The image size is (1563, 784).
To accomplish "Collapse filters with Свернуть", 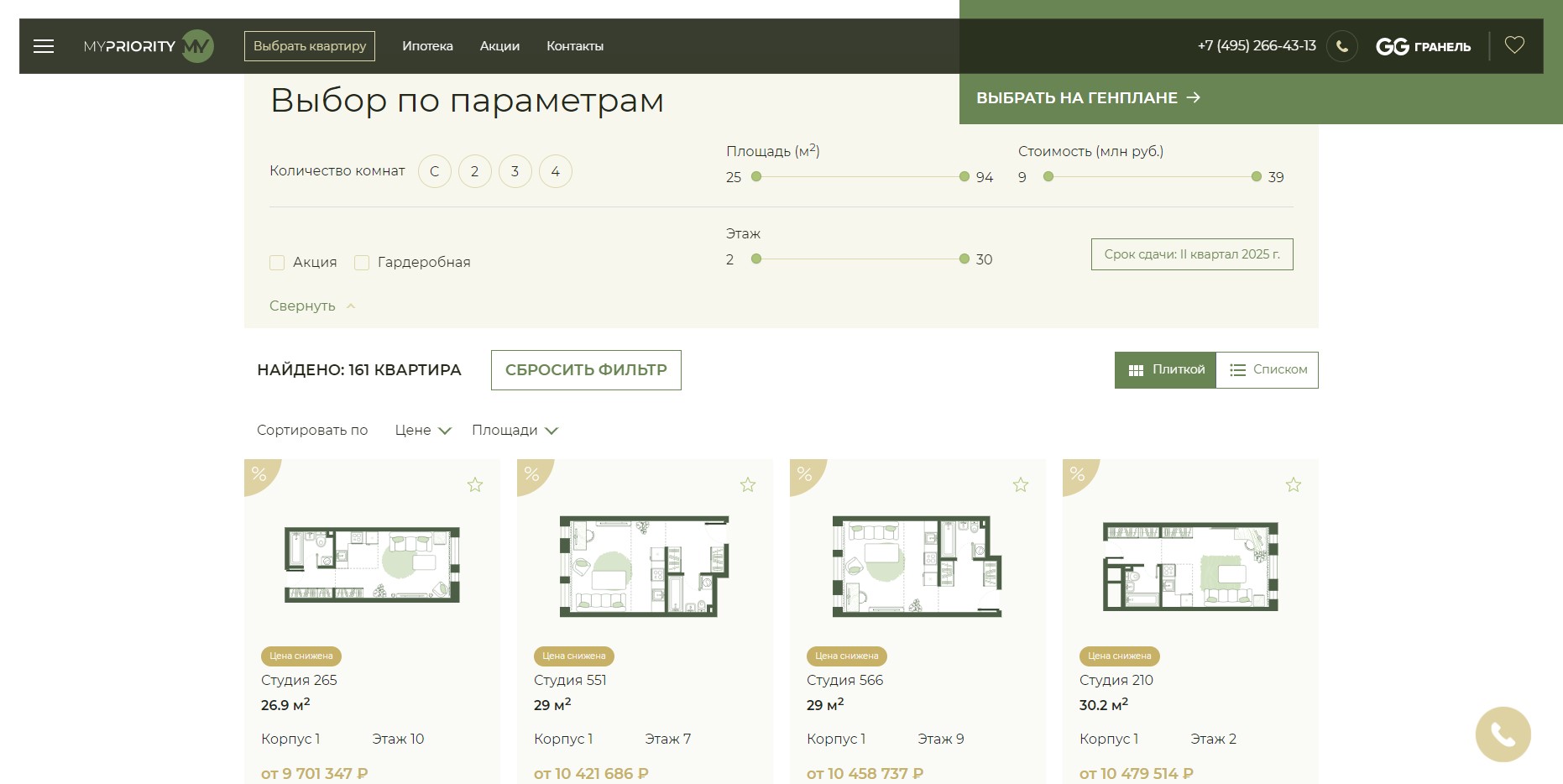I will tap(312, 306).
